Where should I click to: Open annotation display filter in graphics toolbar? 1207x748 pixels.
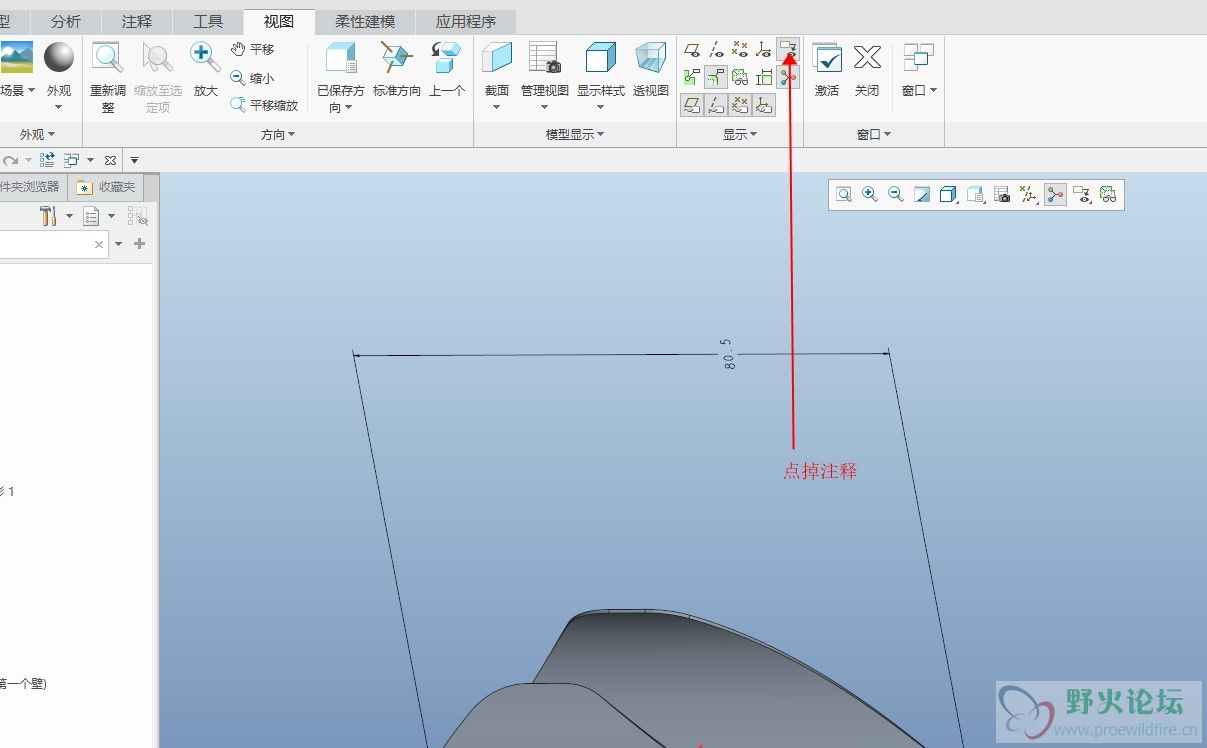tap(1082, 194)
